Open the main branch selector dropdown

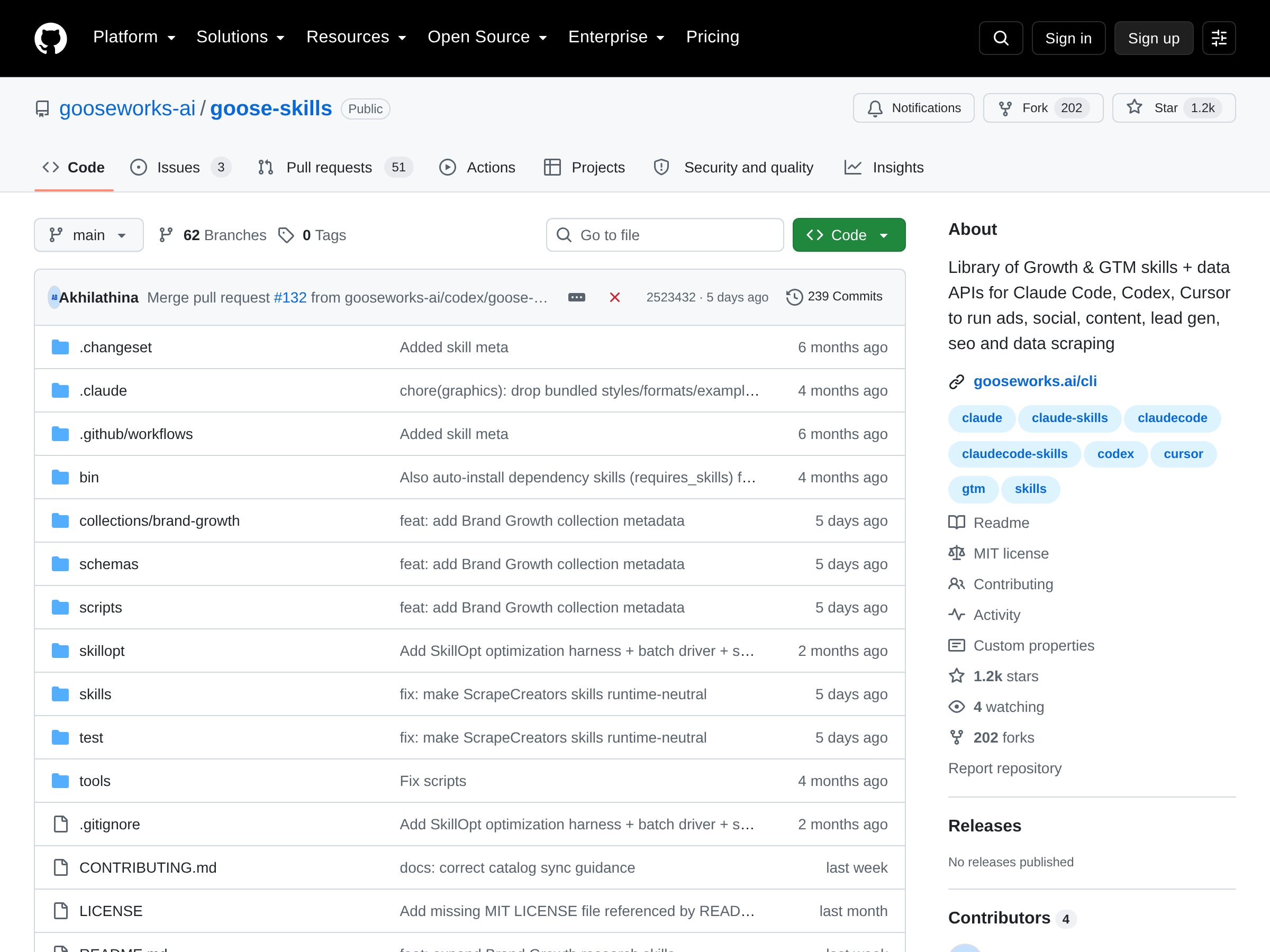coord(89,235)
